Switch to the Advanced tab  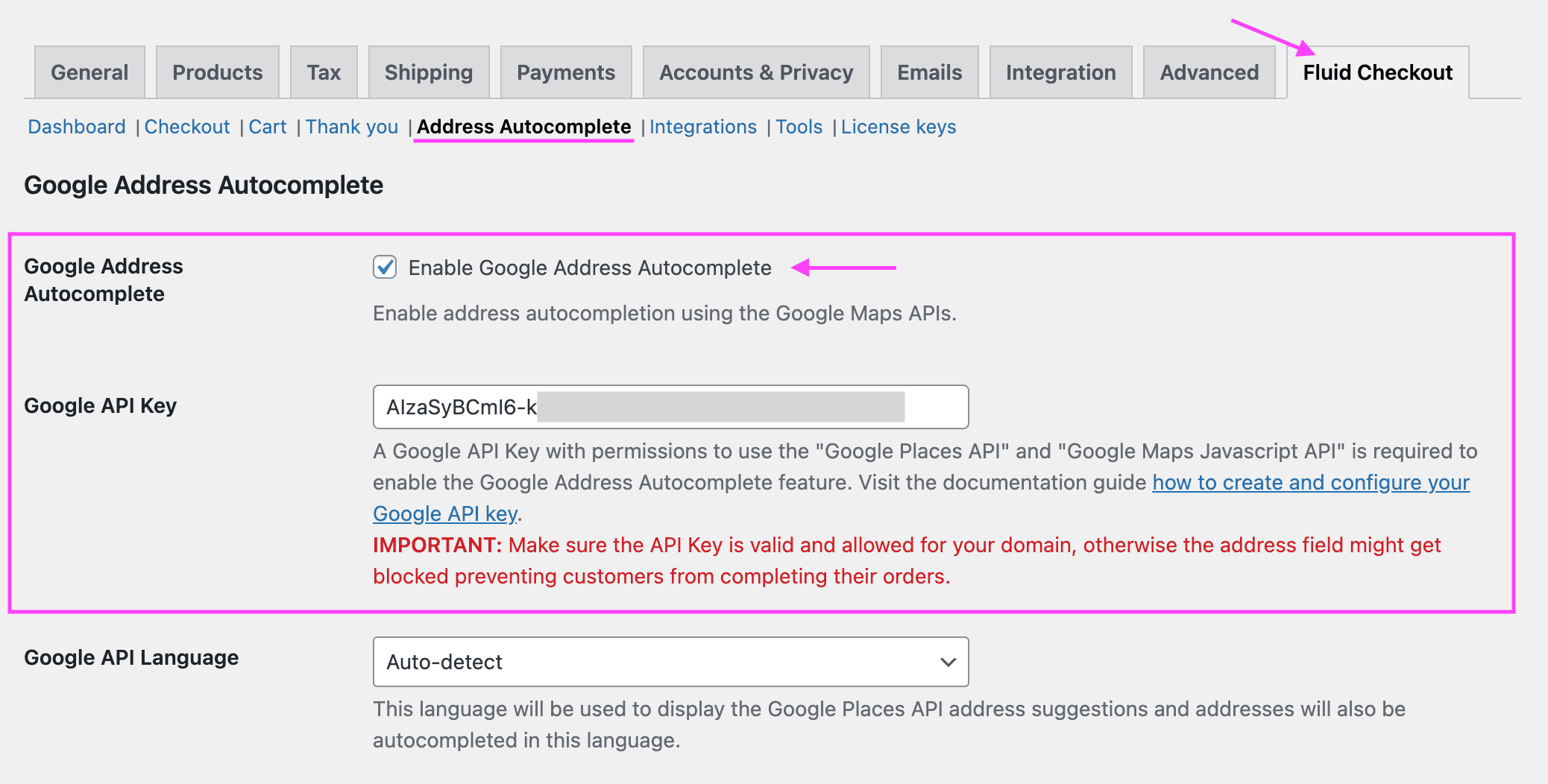(1208, 72)
